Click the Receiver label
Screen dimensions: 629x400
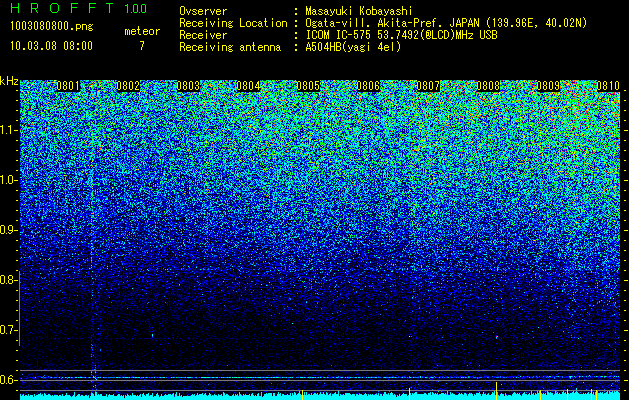[203, 35]
